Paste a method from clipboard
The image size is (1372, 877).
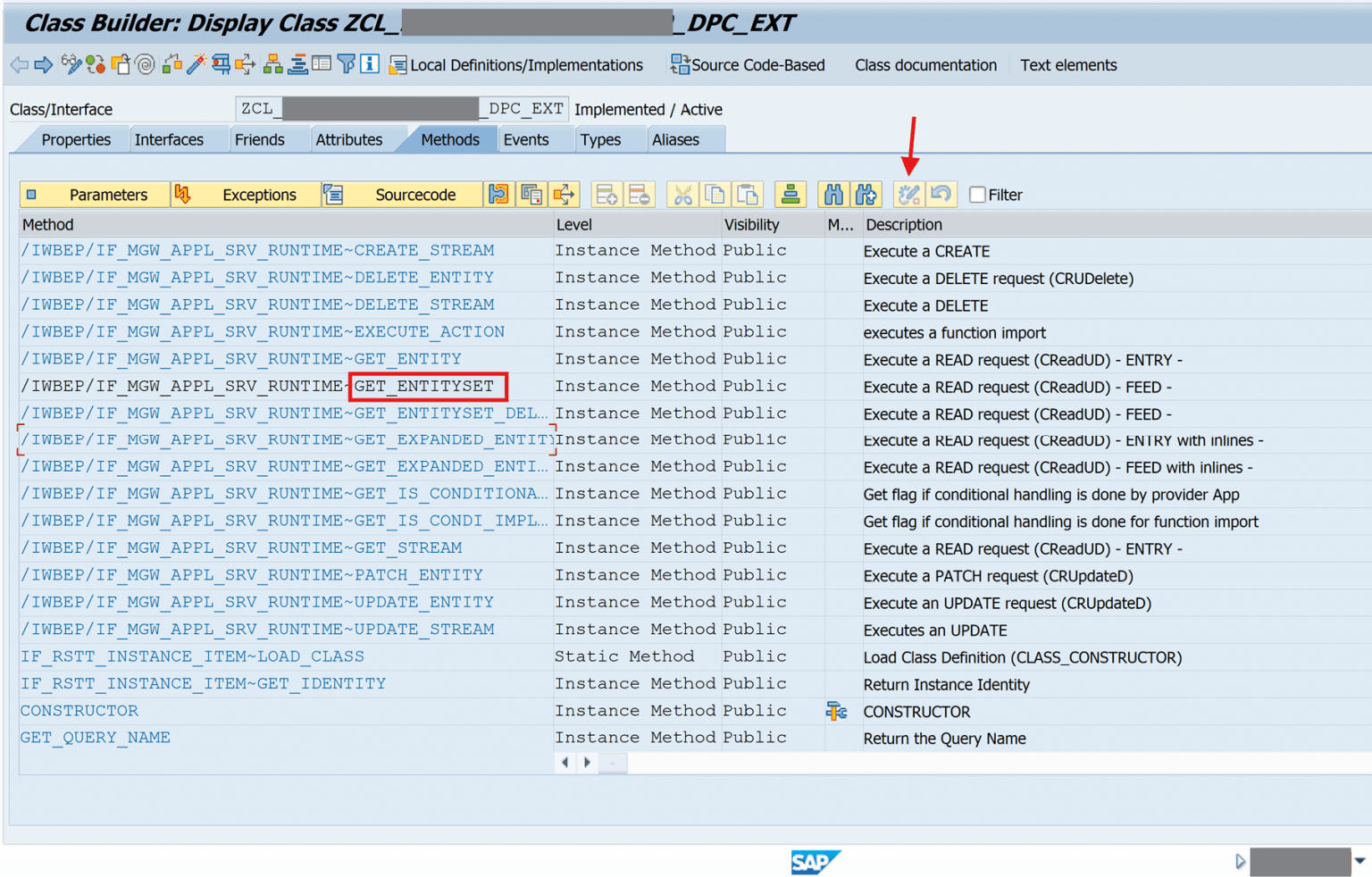click(x=748, y=194)
